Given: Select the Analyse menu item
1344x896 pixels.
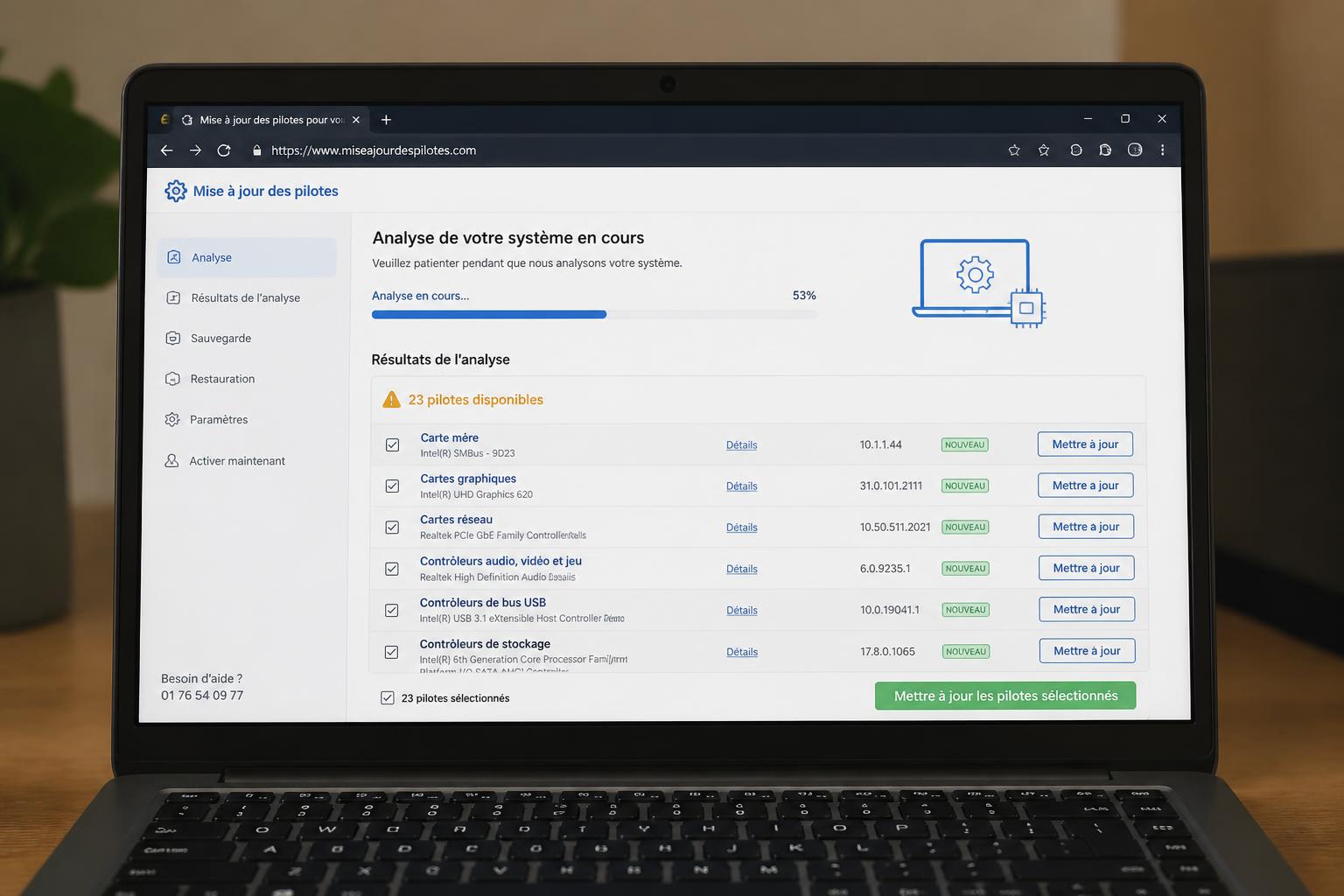Looking at the screenshot, I should click(247, 257).
